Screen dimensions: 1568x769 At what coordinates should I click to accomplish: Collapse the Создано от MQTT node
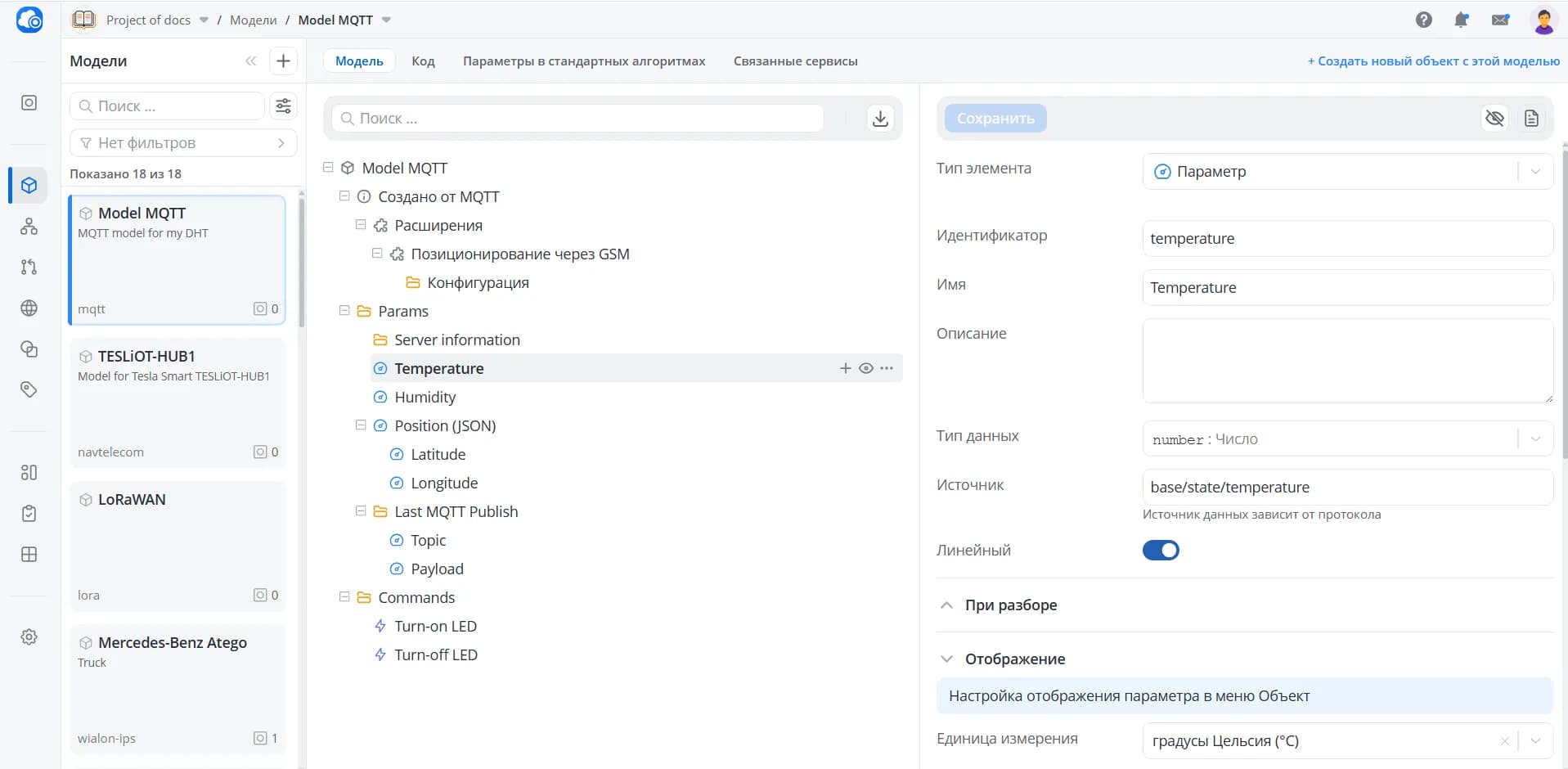pos(344,196)
